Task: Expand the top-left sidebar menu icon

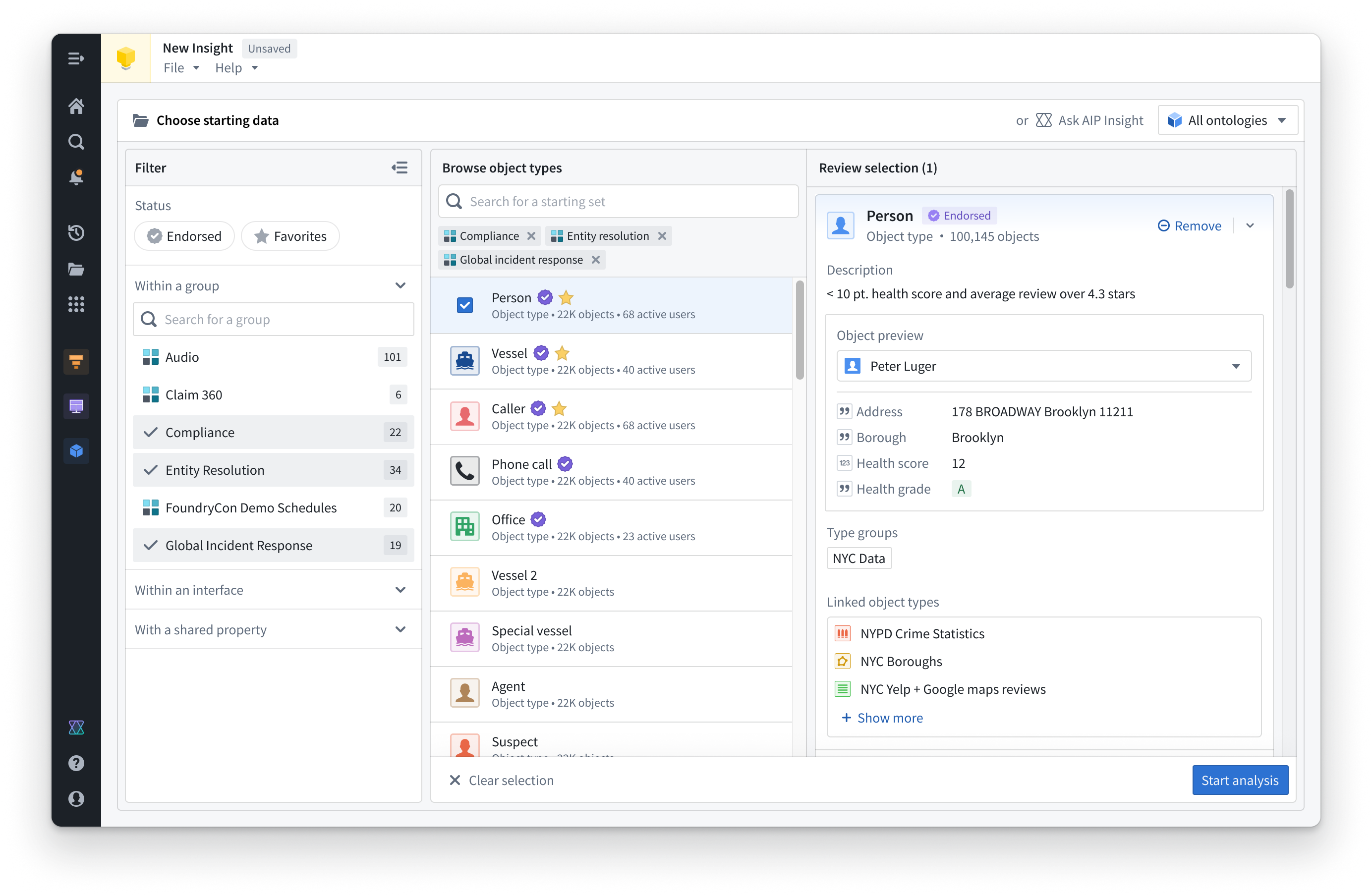Action: (76, 59)
